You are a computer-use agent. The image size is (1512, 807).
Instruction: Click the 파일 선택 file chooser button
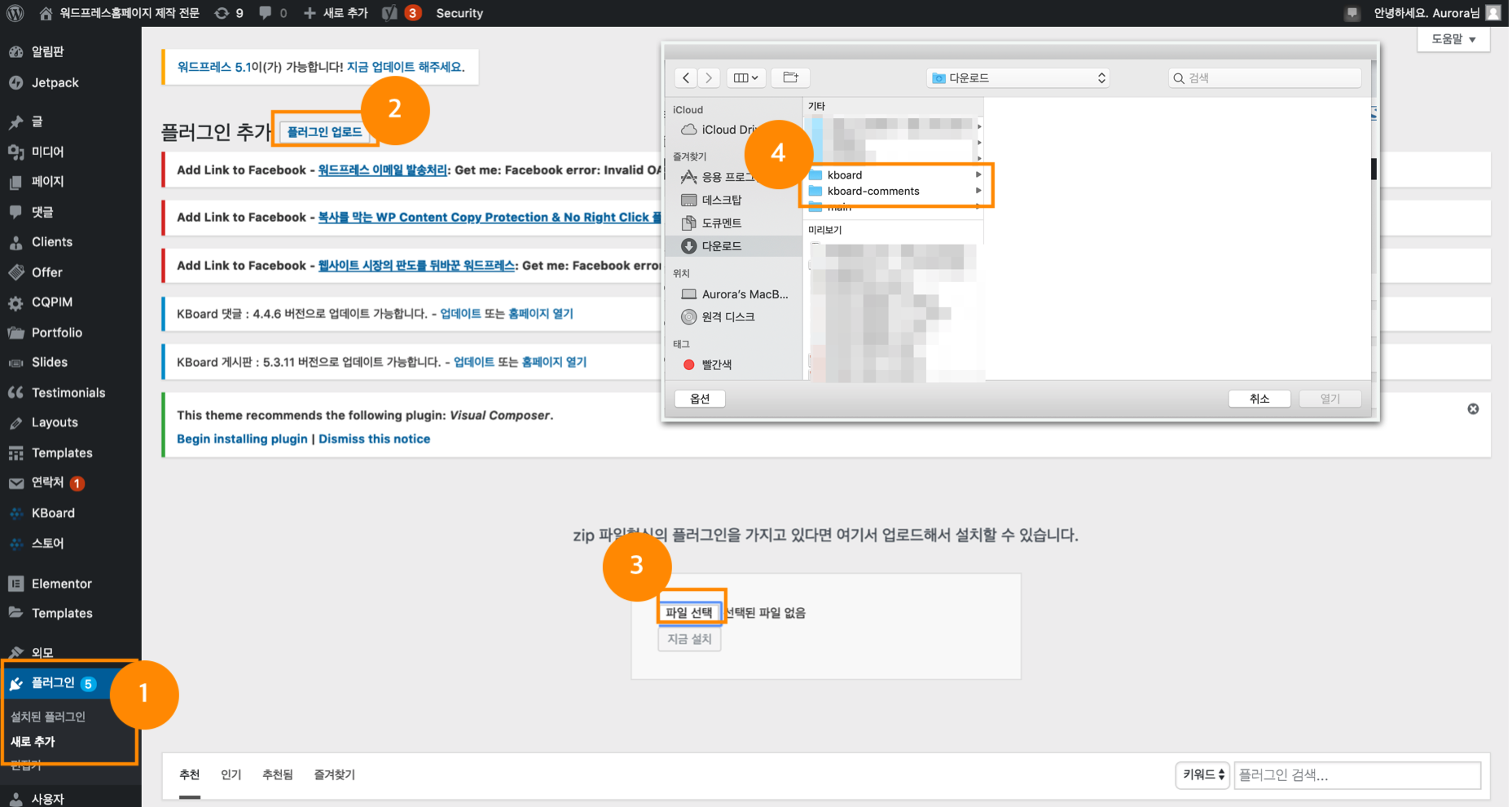pyautogui.click(x=689, y=612)
